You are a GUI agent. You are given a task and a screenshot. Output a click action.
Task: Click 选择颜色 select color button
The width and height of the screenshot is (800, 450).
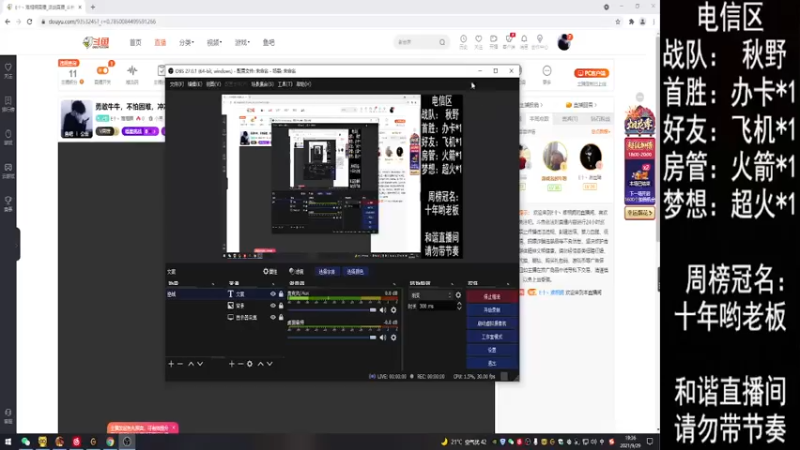(355, 271)
